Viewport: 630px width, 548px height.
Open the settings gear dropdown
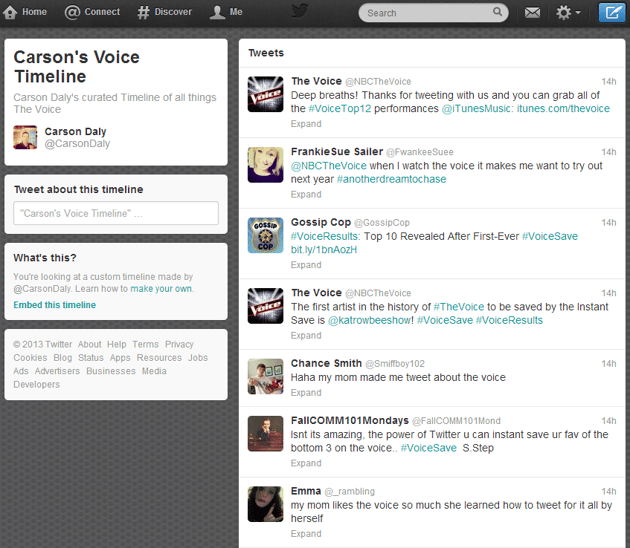(568, 13)
